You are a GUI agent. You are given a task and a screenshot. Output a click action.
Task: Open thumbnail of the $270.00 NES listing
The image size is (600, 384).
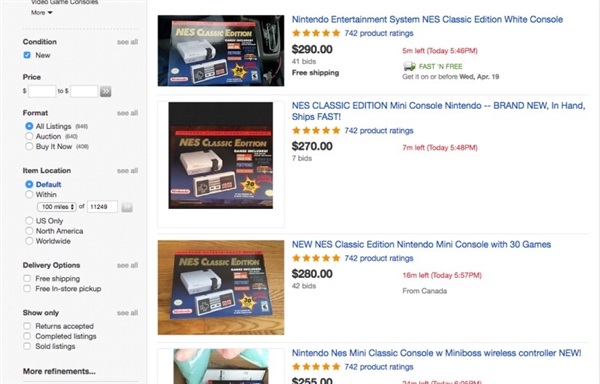point(221,155)
